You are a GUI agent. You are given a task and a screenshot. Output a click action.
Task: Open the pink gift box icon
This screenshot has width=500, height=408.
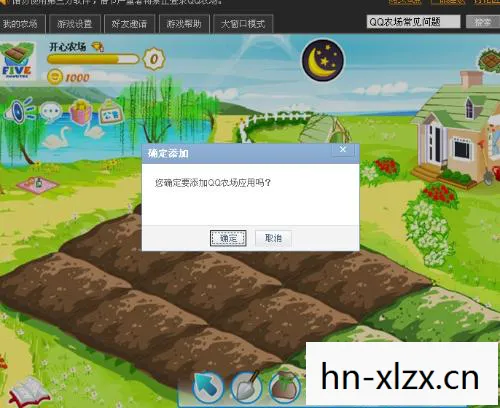point(80,112)
